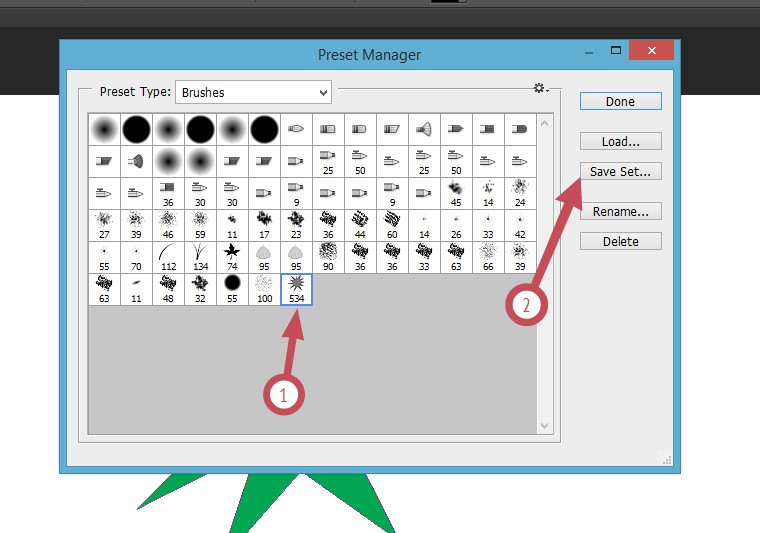Select the brush preset labeled 90
Viewport: 760px width, 533px height.
328,257
